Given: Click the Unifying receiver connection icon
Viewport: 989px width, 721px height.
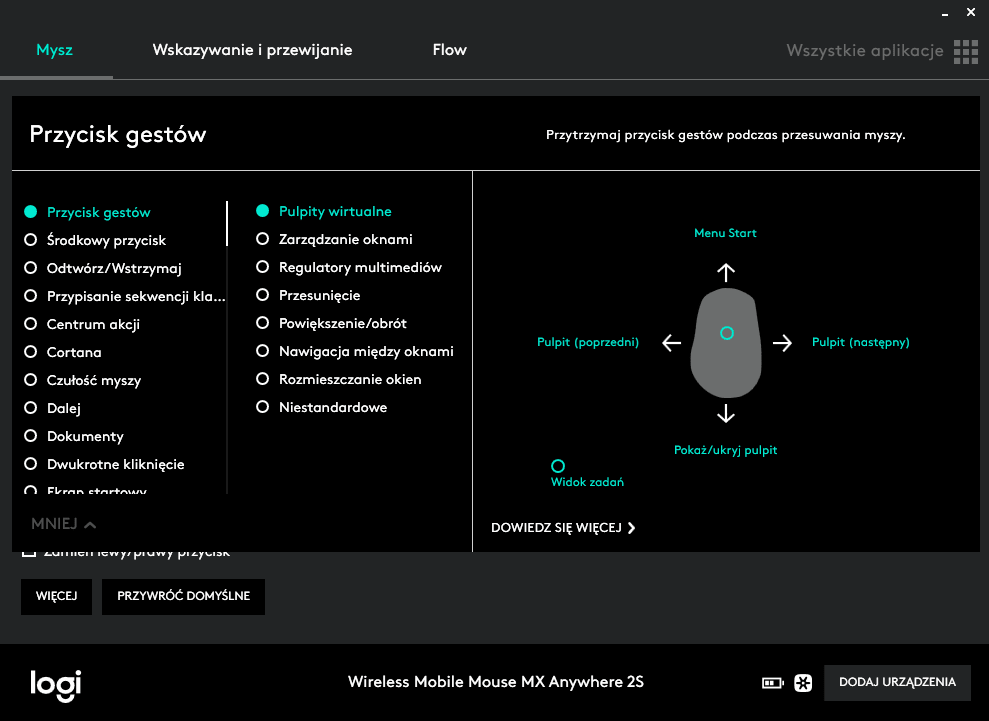Looking at the screenshot, I should [802, 683].
